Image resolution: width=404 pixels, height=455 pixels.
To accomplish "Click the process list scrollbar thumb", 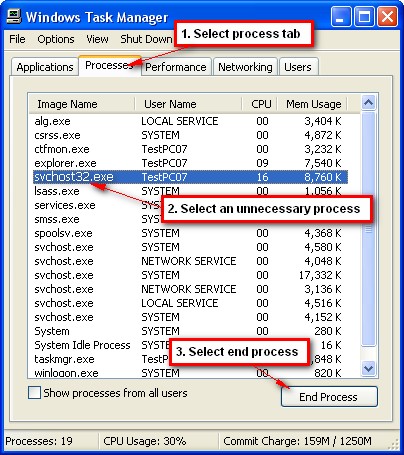I will tap(368, 229).
